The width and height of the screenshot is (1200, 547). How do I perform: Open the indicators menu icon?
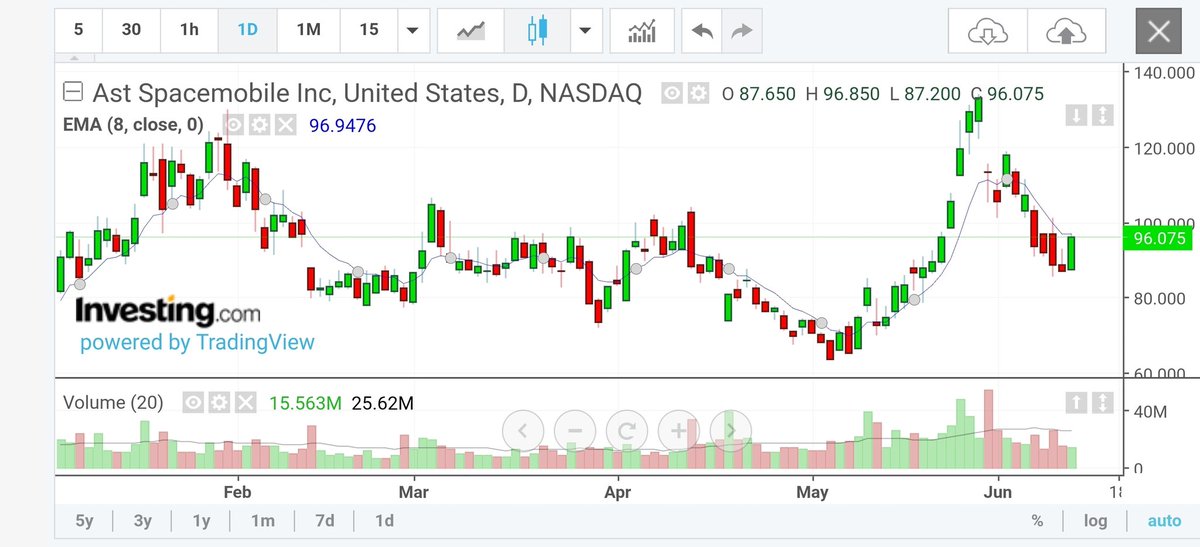click(642, 31)
